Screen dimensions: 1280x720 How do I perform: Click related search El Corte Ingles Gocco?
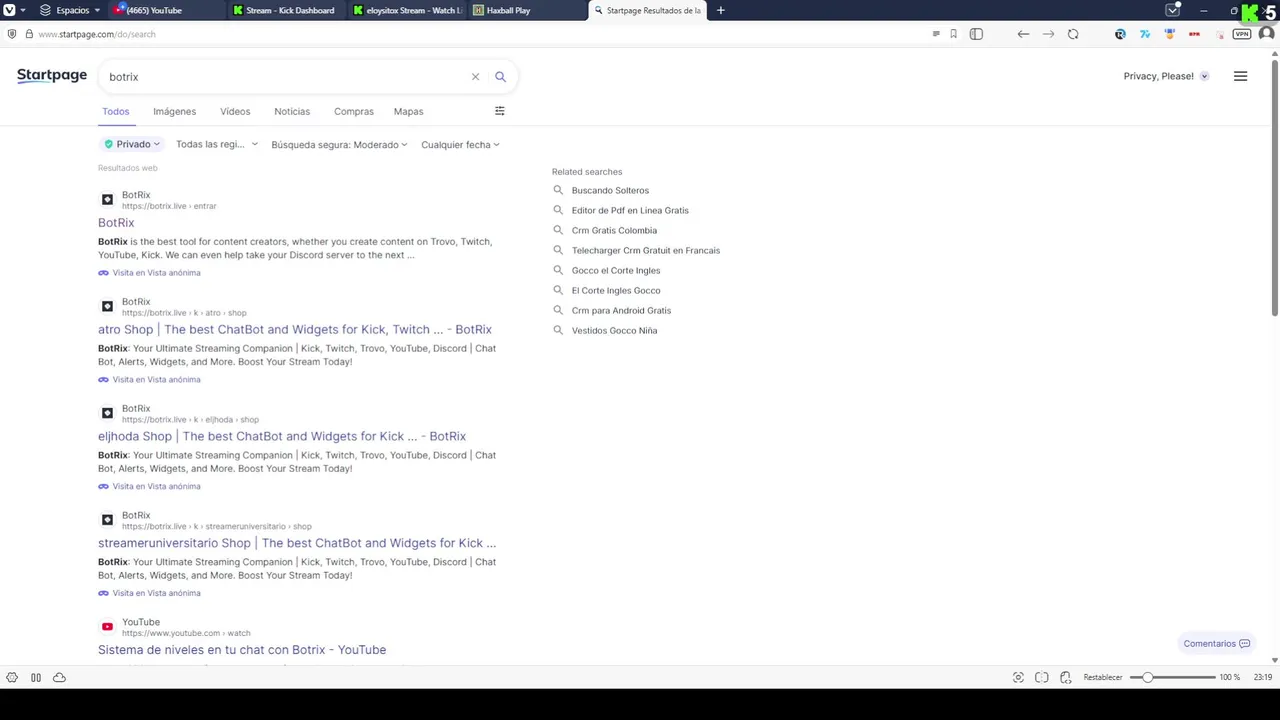pyautogui.click(x=616, y=290)
